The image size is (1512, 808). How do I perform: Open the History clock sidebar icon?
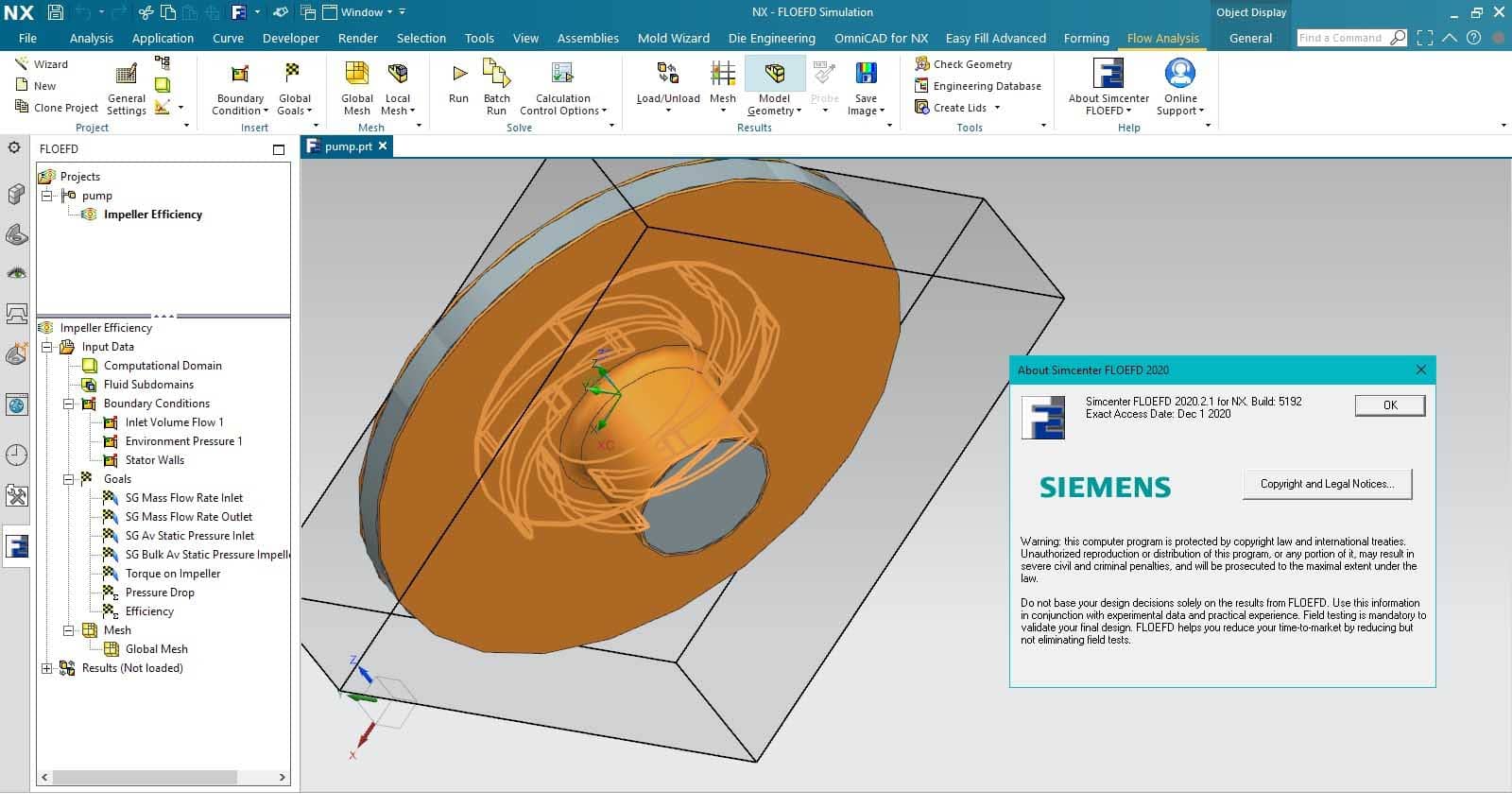(16, 455)
